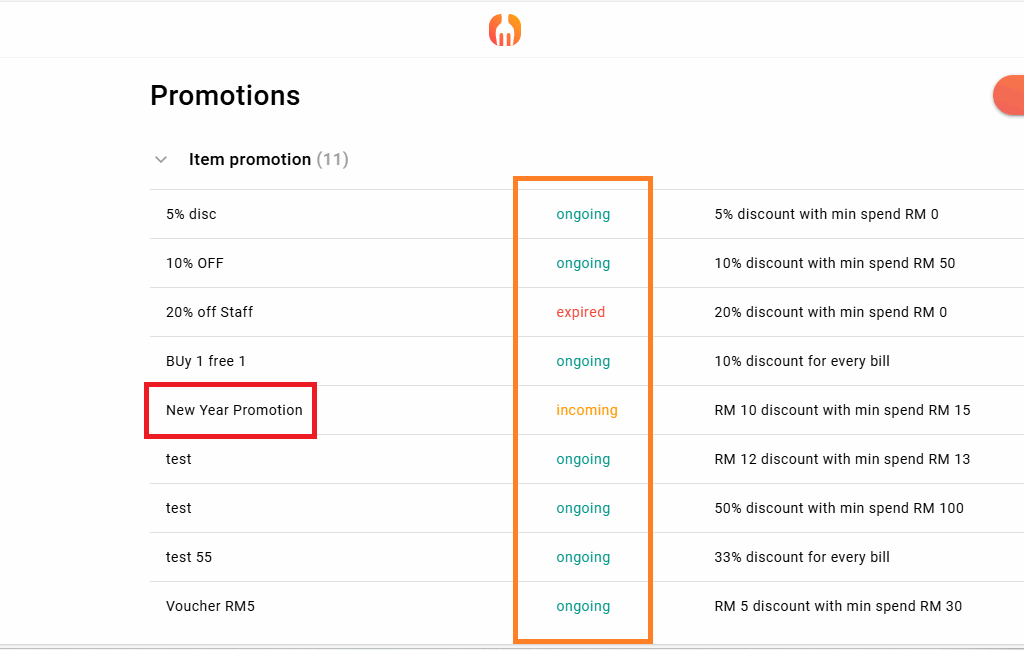This screenshot has height=650, width=1024.
Task: Select the 5% disc promotion
Action: pyautogui.click(x=191, y=214)
